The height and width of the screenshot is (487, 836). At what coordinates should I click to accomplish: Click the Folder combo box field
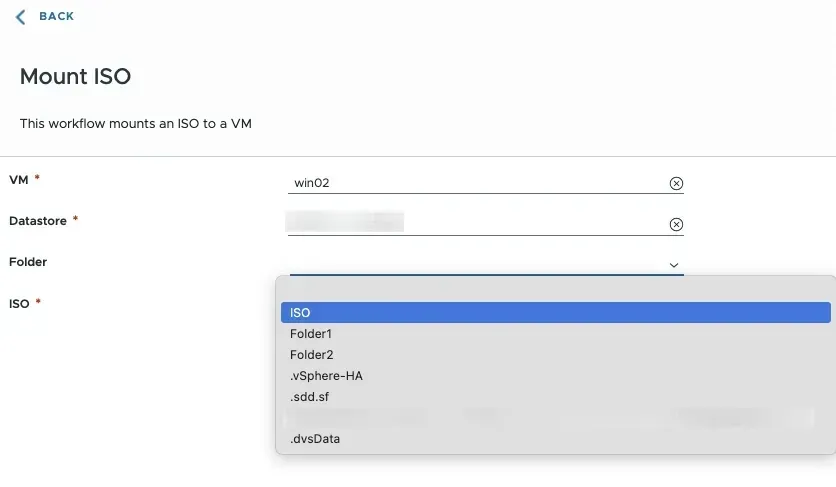(476, 264)
